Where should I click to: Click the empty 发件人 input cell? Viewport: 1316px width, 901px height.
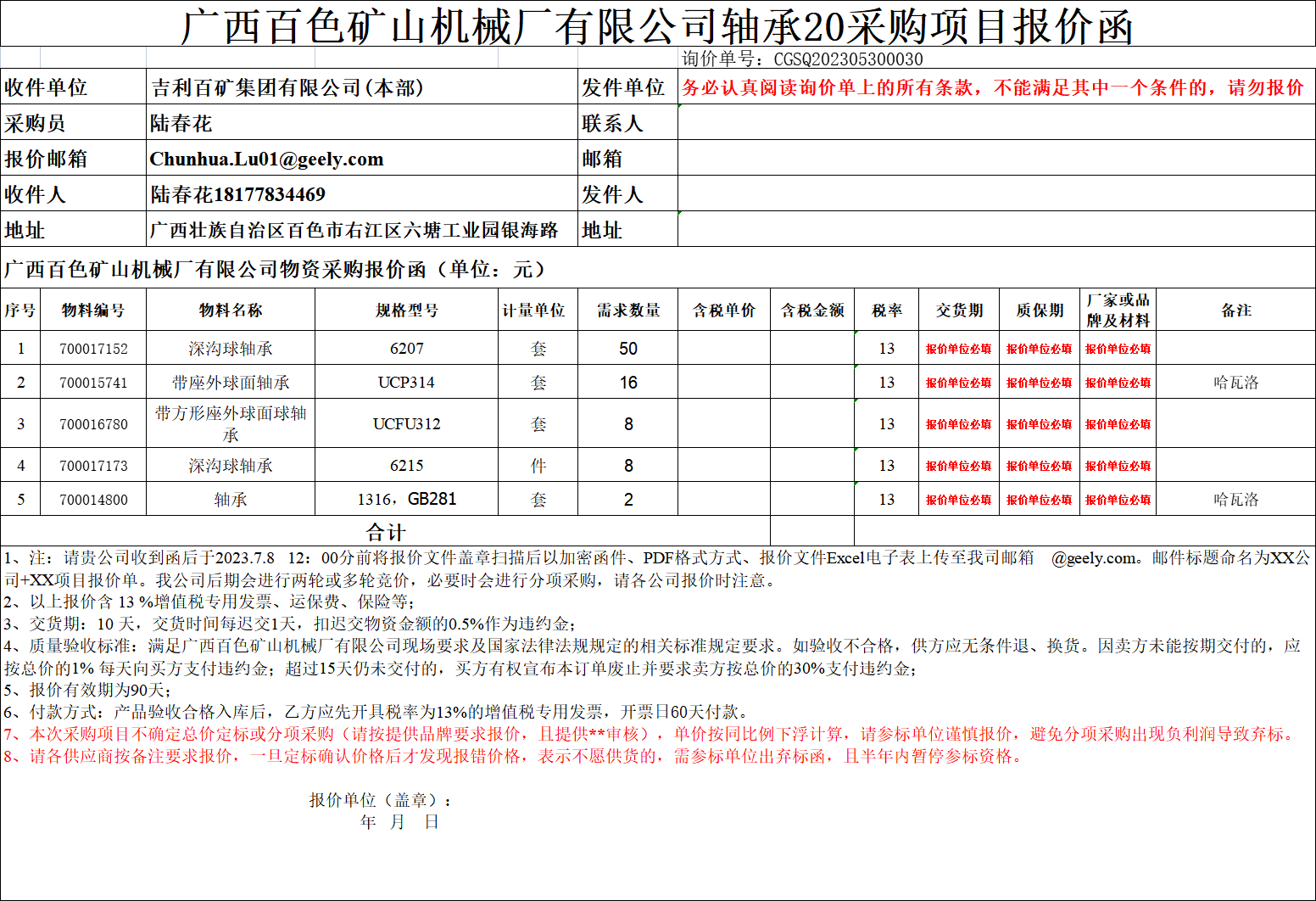(996, 194)
